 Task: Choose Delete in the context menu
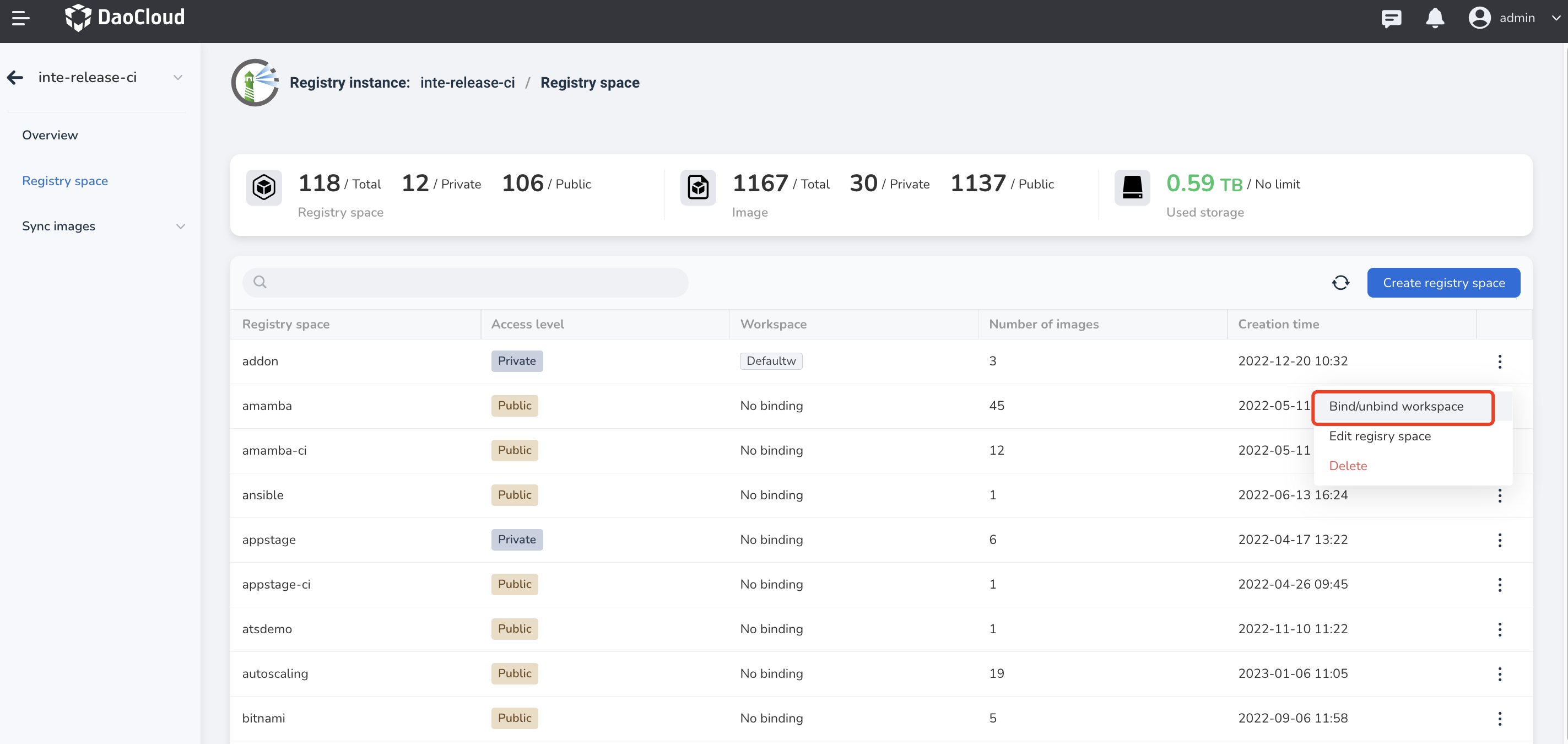[1412, 466]
